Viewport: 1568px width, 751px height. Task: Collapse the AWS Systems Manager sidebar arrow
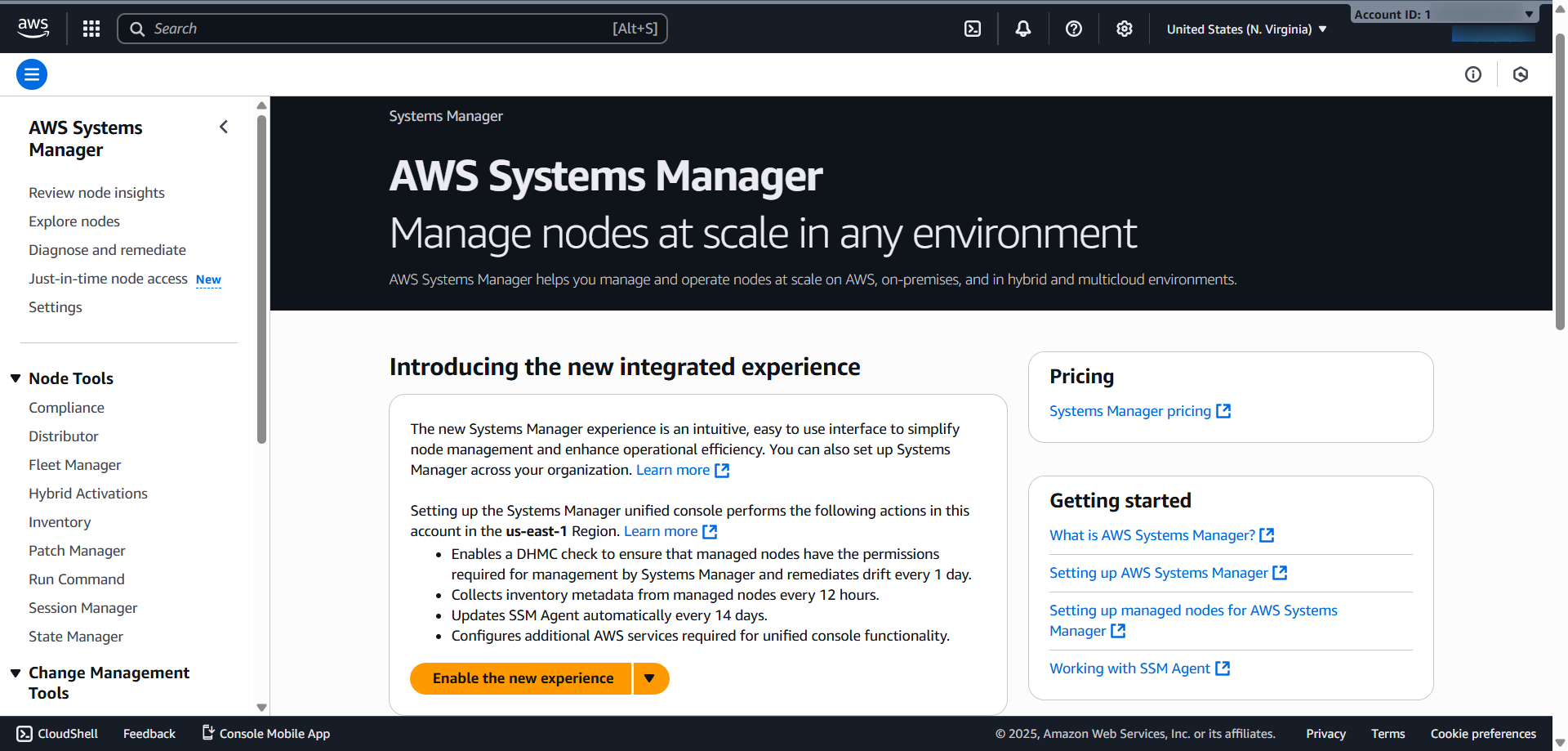224,127
